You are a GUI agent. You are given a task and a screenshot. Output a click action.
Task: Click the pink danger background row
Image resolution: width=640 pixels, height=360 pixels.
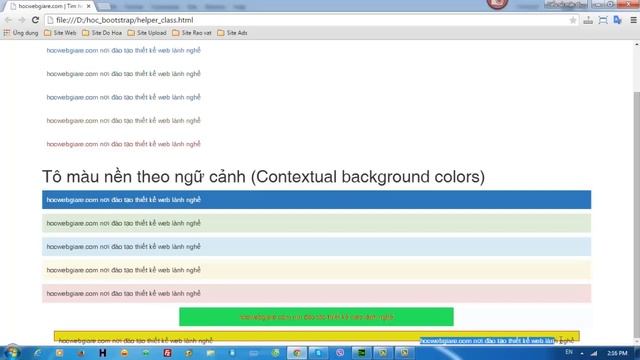(x=316, y=293)
